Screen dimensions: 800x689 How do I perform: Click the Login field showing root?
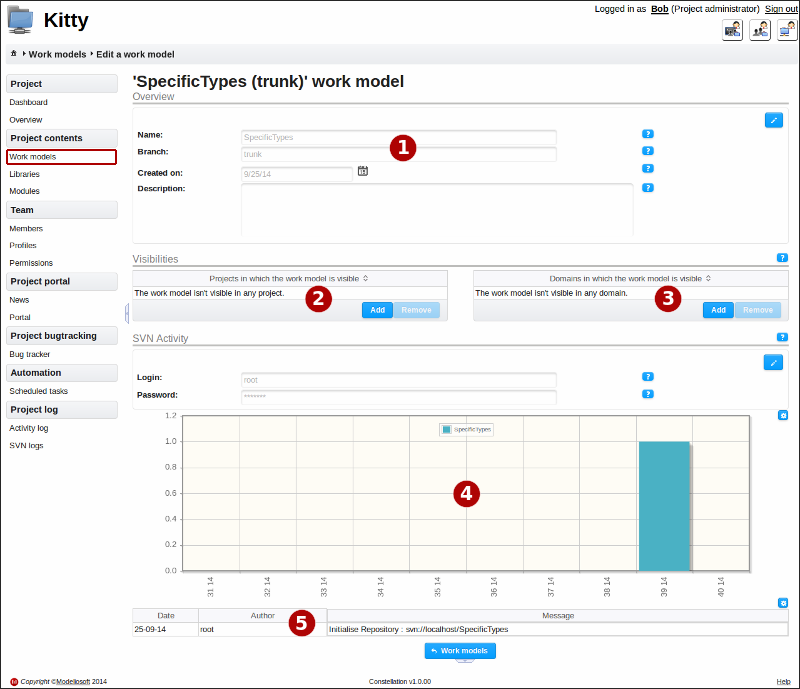pyautogui.click(x=399, y=380)
